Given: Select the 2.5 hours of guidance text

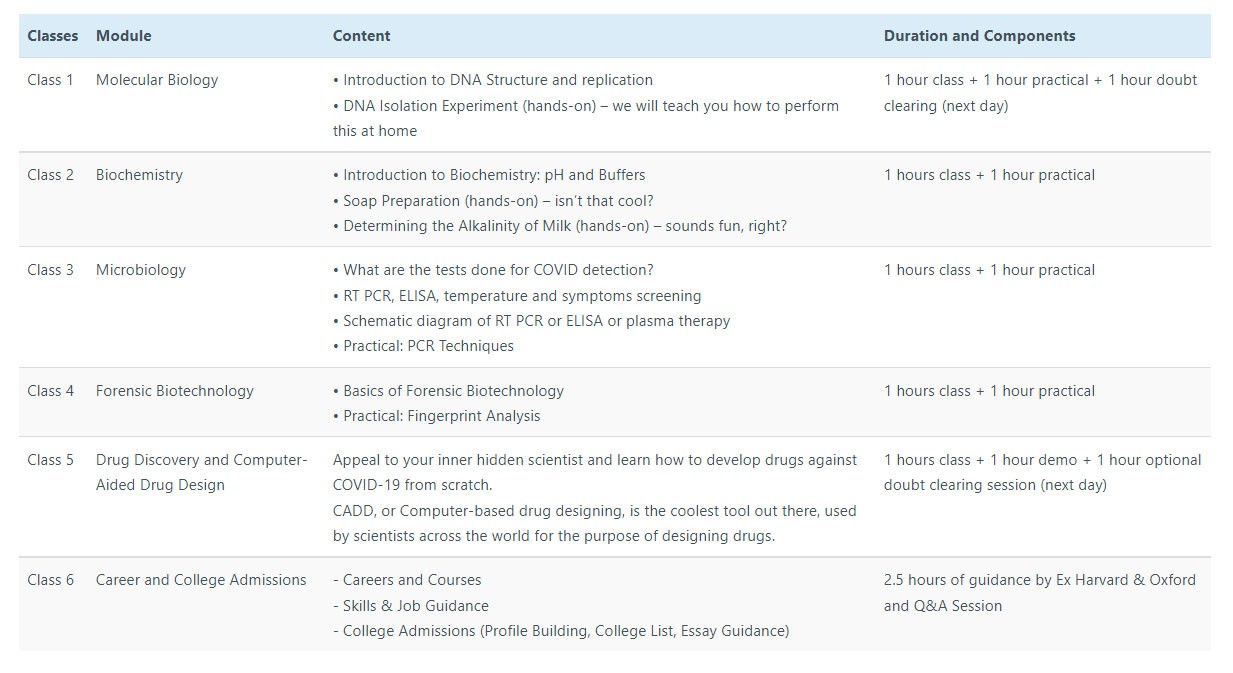Looking at the screenshot, I should coord(1040,593).
